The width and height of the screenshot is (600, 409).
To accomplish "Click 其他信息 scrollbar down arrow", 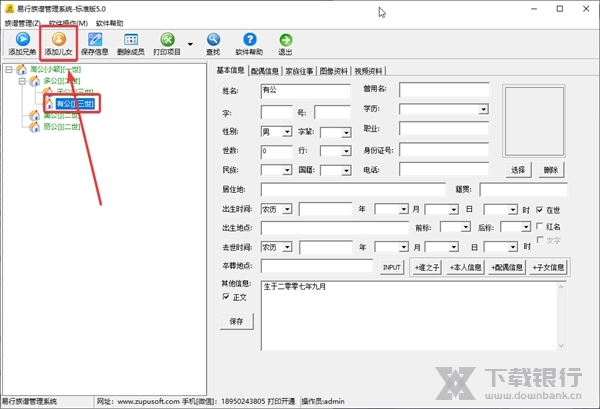I will [561, 345].
